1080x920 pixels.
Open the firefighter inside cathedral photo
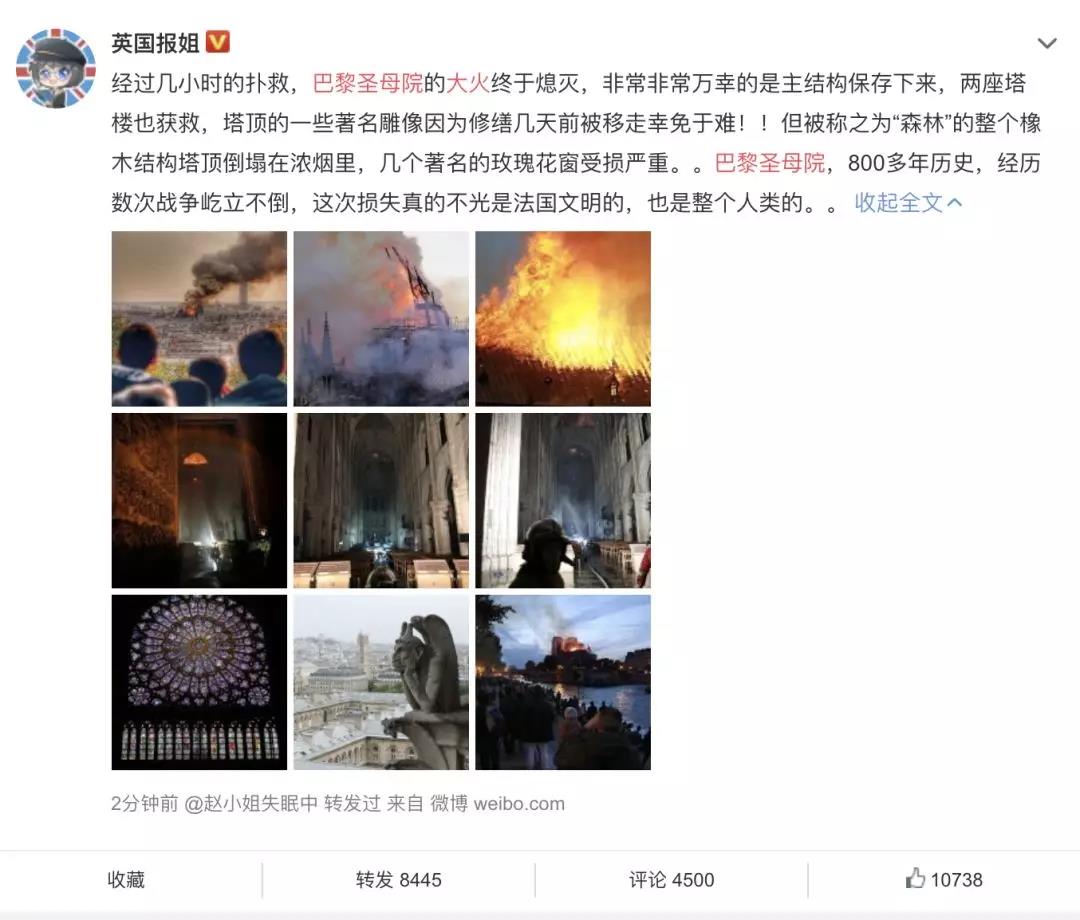click(563, 500)
